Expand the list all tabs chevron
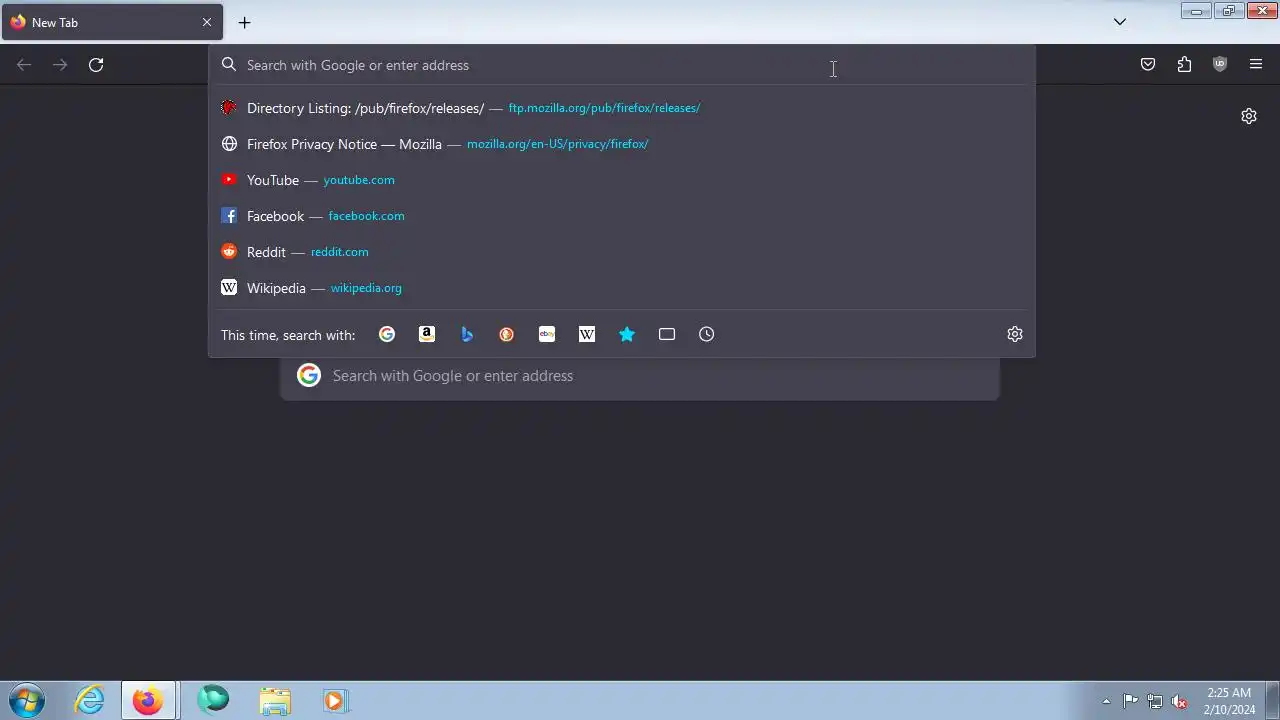This screenshot has height=720, width=1280. tap(1120, 22)
